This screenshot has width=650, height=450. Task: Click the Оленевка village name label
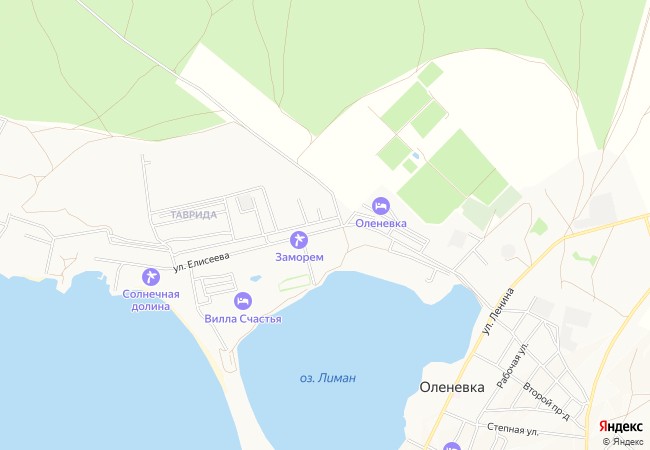tap(452, 387)
